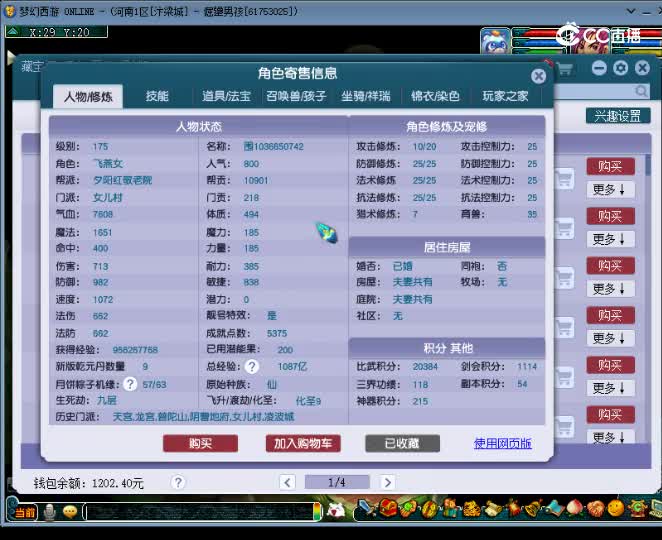Open the 玩家之家 tab
The image size is (662, 540).
[x=505, y=96]
